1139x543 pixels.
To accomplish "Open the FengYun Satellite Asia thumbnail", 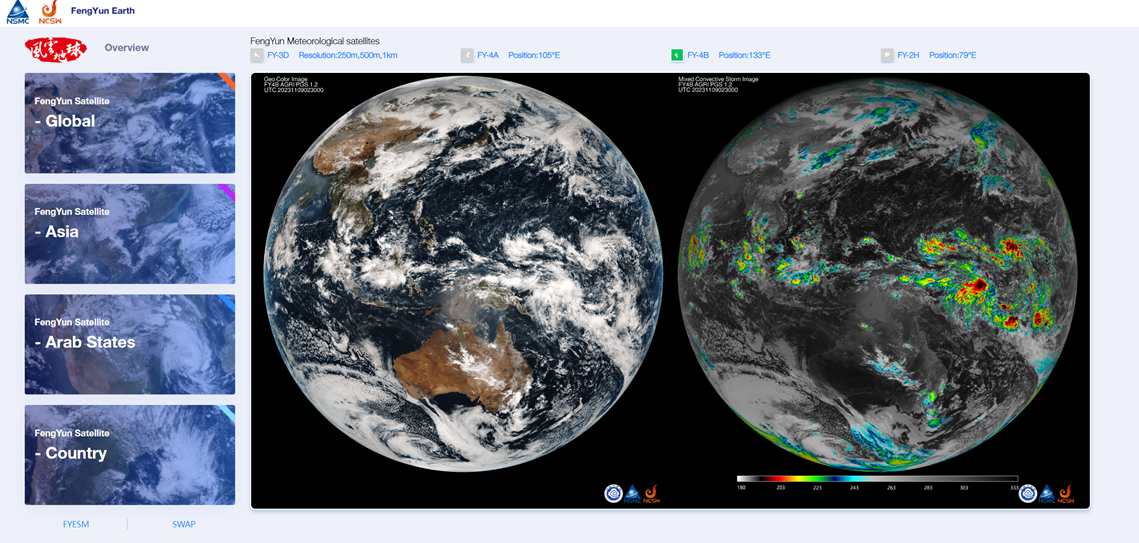I will [130, 234].
